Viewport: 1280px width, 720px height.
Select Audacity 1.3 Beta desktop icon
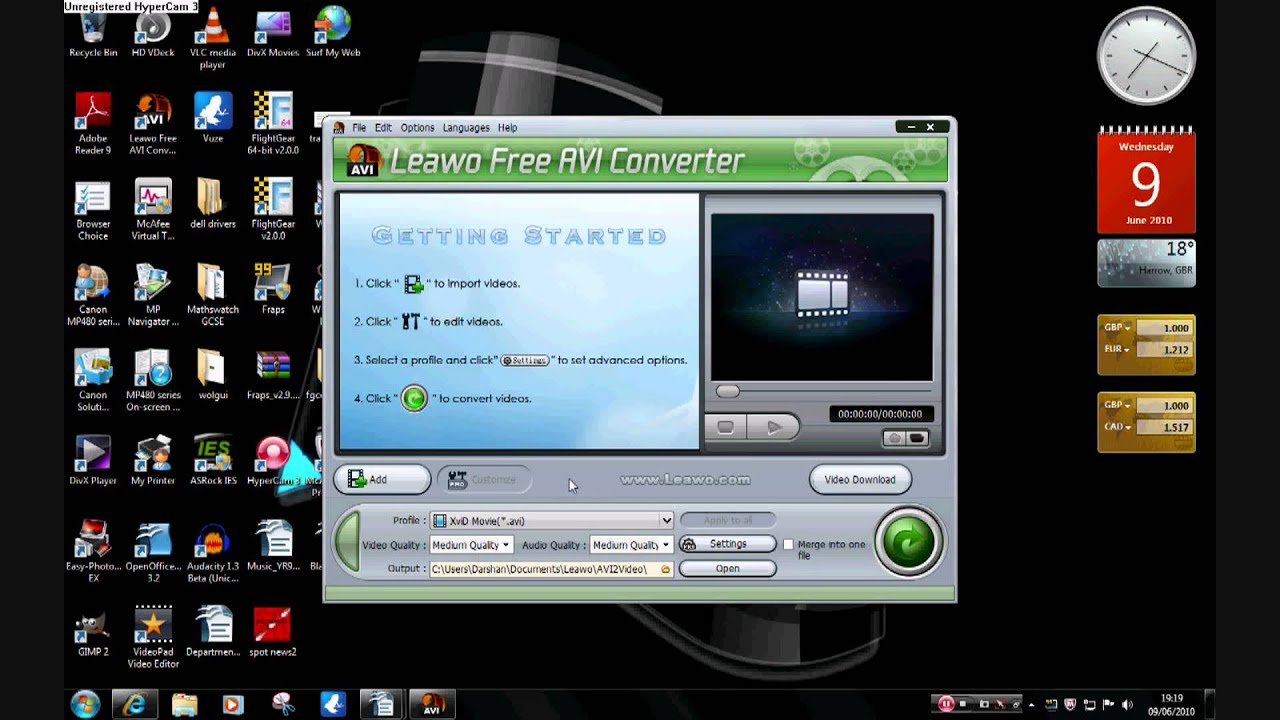[213, 552]
